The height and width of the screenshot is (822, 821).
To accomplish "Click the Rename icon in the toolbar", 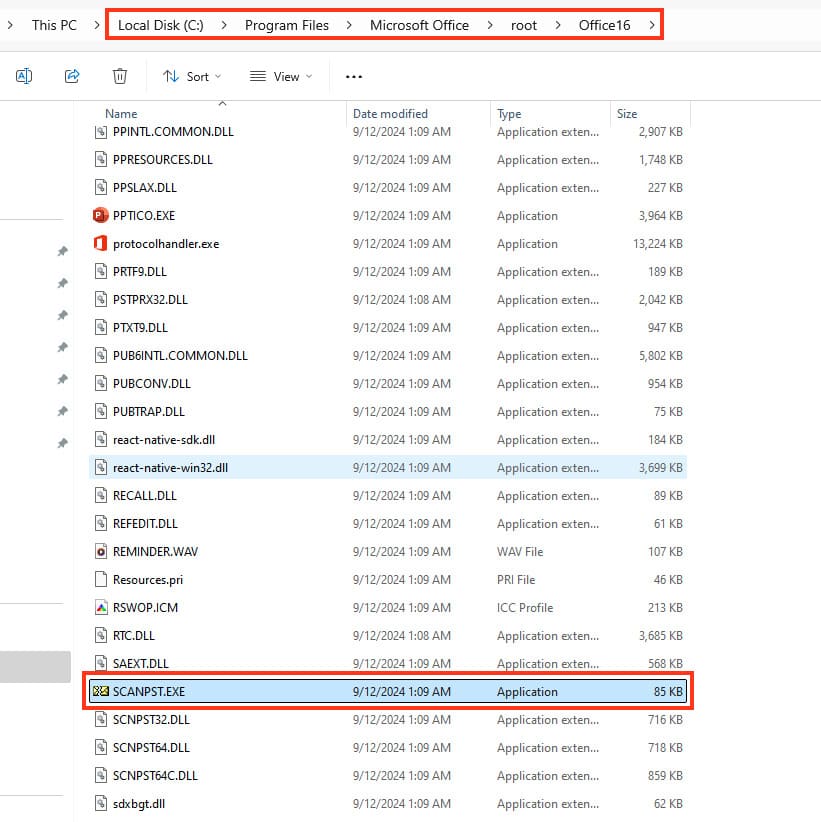I will [24, 76].
